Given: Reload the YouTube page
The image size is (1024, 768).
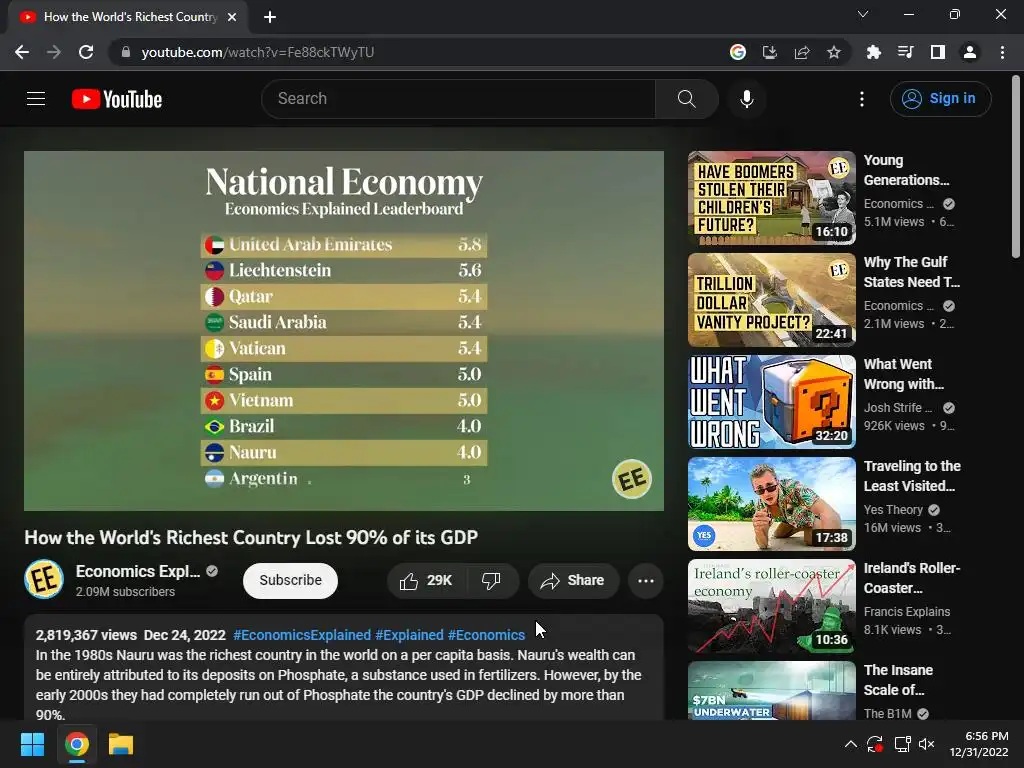Looking at the screenshot, I should pyautogui.click(x=86, y=52).
